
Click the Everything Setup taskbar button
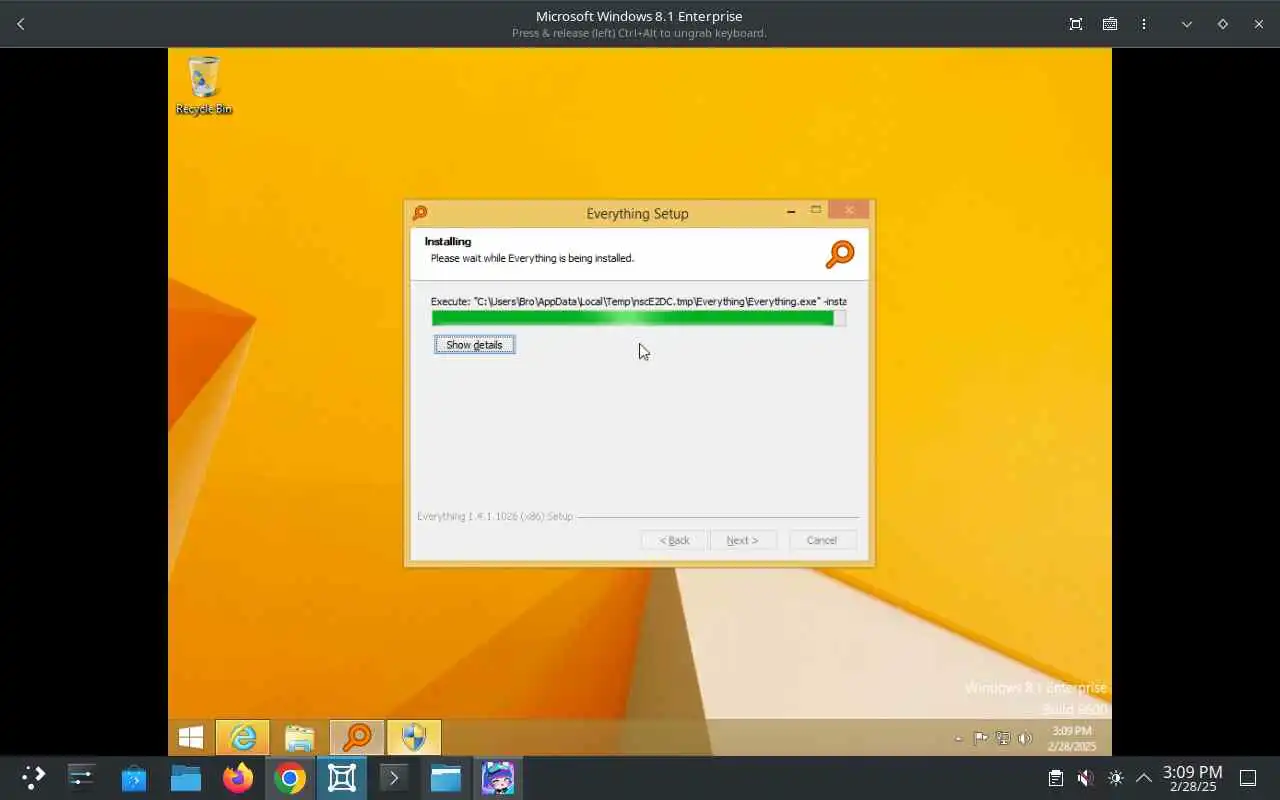357,738
